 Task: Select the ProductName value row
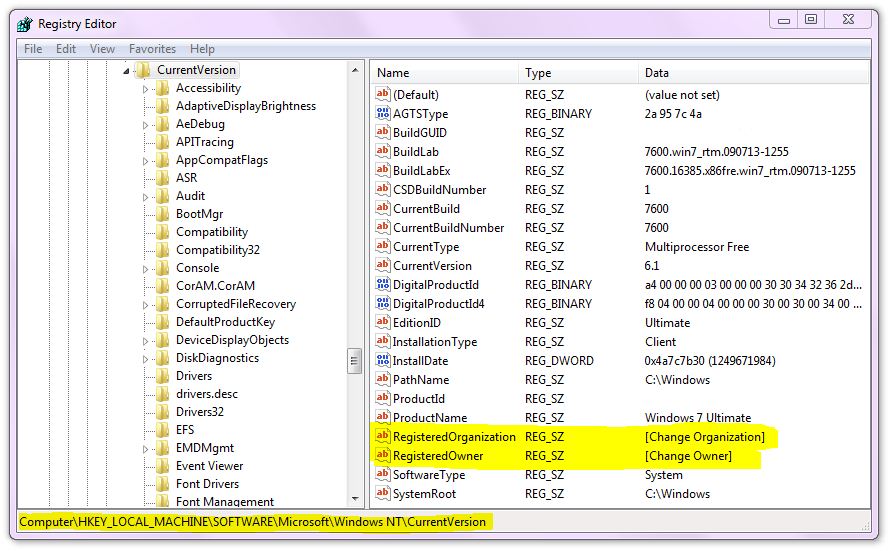point(621,418)
